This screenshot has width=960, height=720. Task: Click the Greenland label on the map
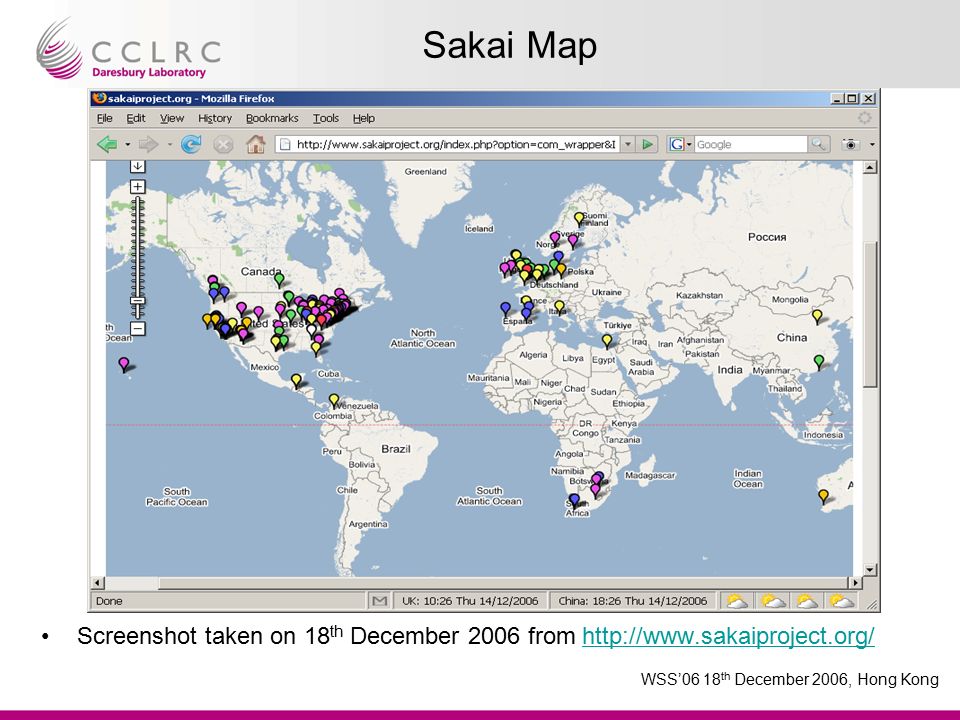pyautogui.click(x=426, y=171)
